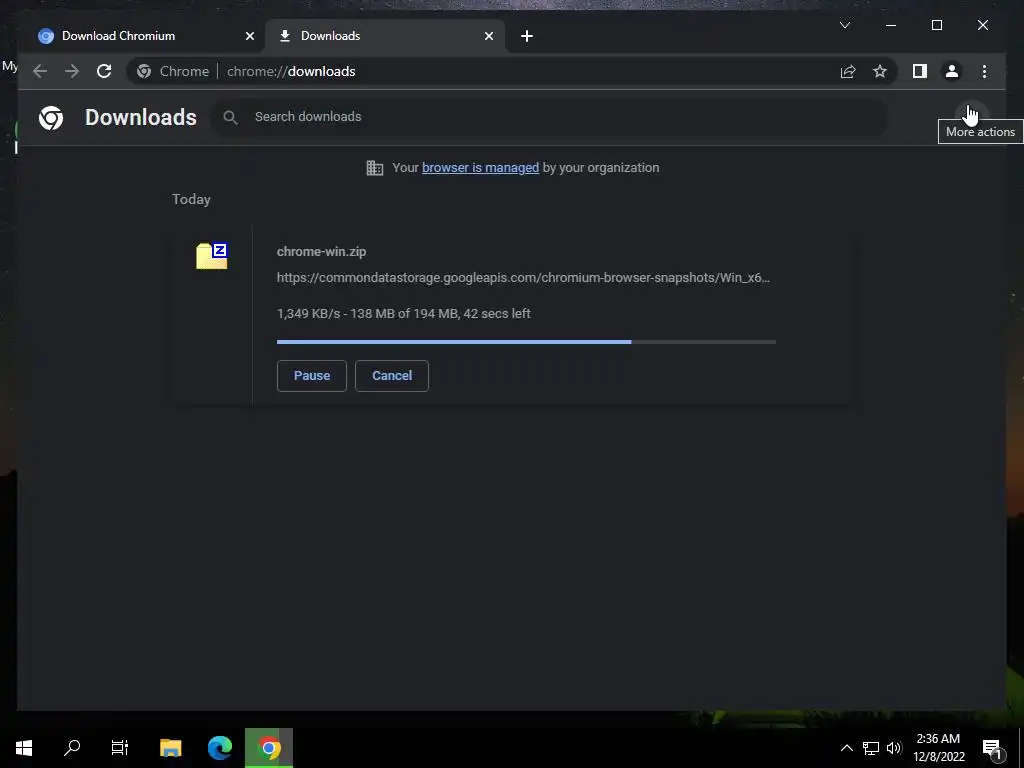Click the Chromium logo beside Downloads heading
Viewport: 1024px width, 768px height.
(51, 118)
